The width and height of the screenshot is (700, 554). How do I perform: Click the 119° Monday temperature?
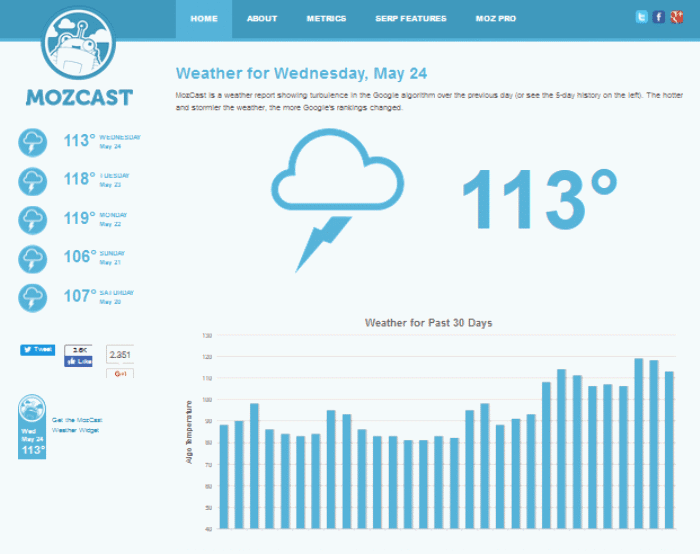point(79,218)
